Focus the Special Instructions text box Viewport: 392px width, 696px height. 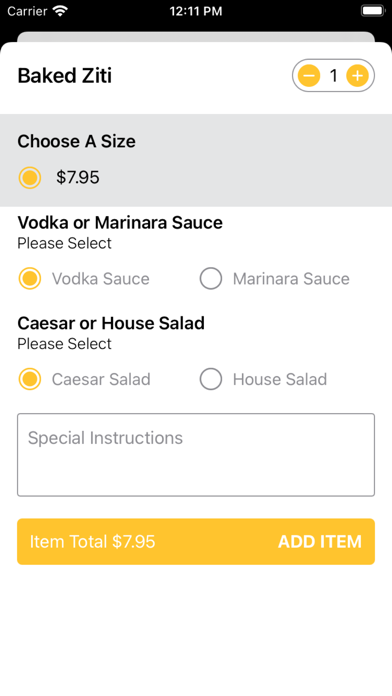click(196, 455)
